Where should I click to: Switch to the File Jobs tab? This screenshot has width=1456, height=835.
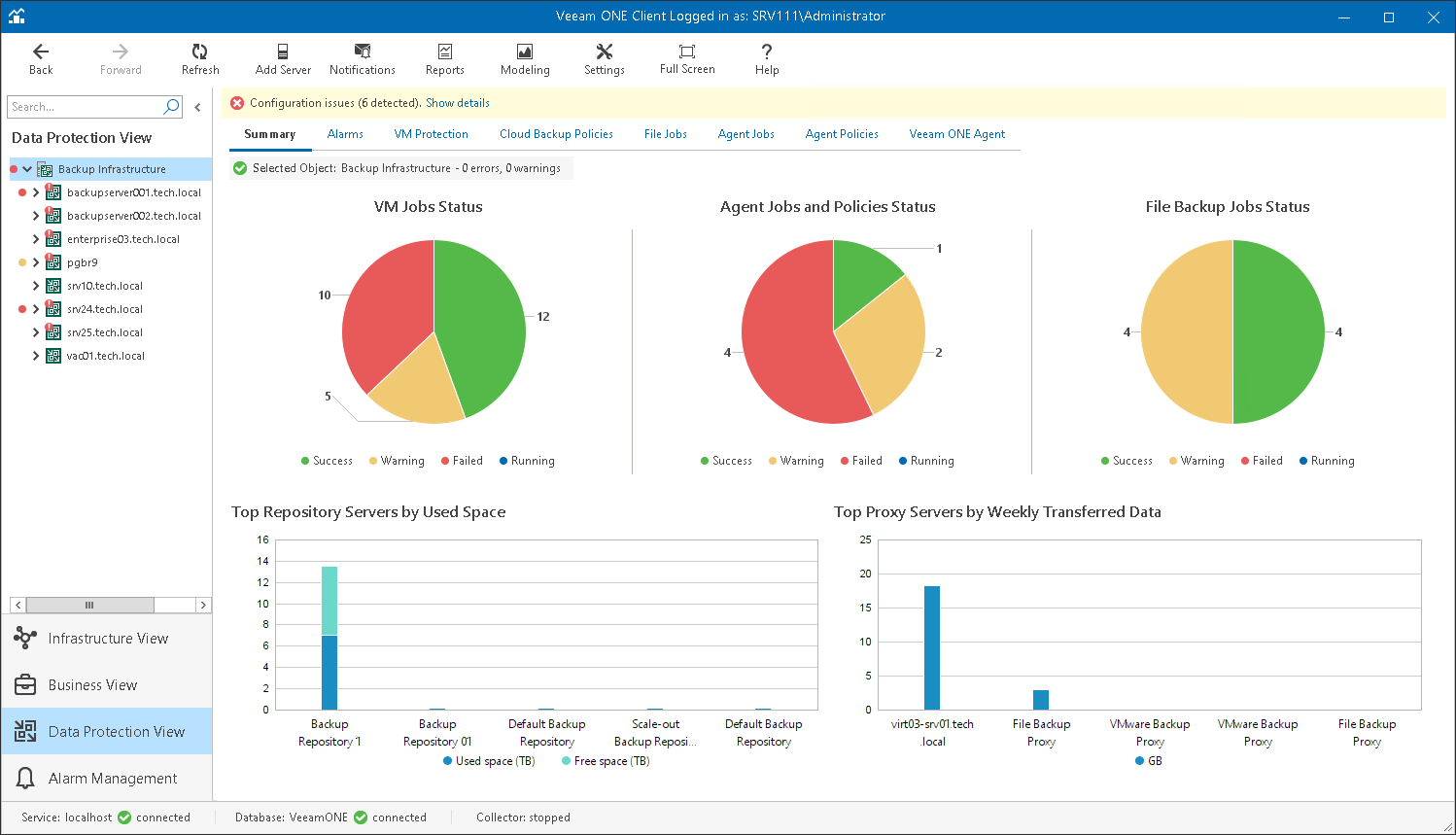click(x=666, y=134)
